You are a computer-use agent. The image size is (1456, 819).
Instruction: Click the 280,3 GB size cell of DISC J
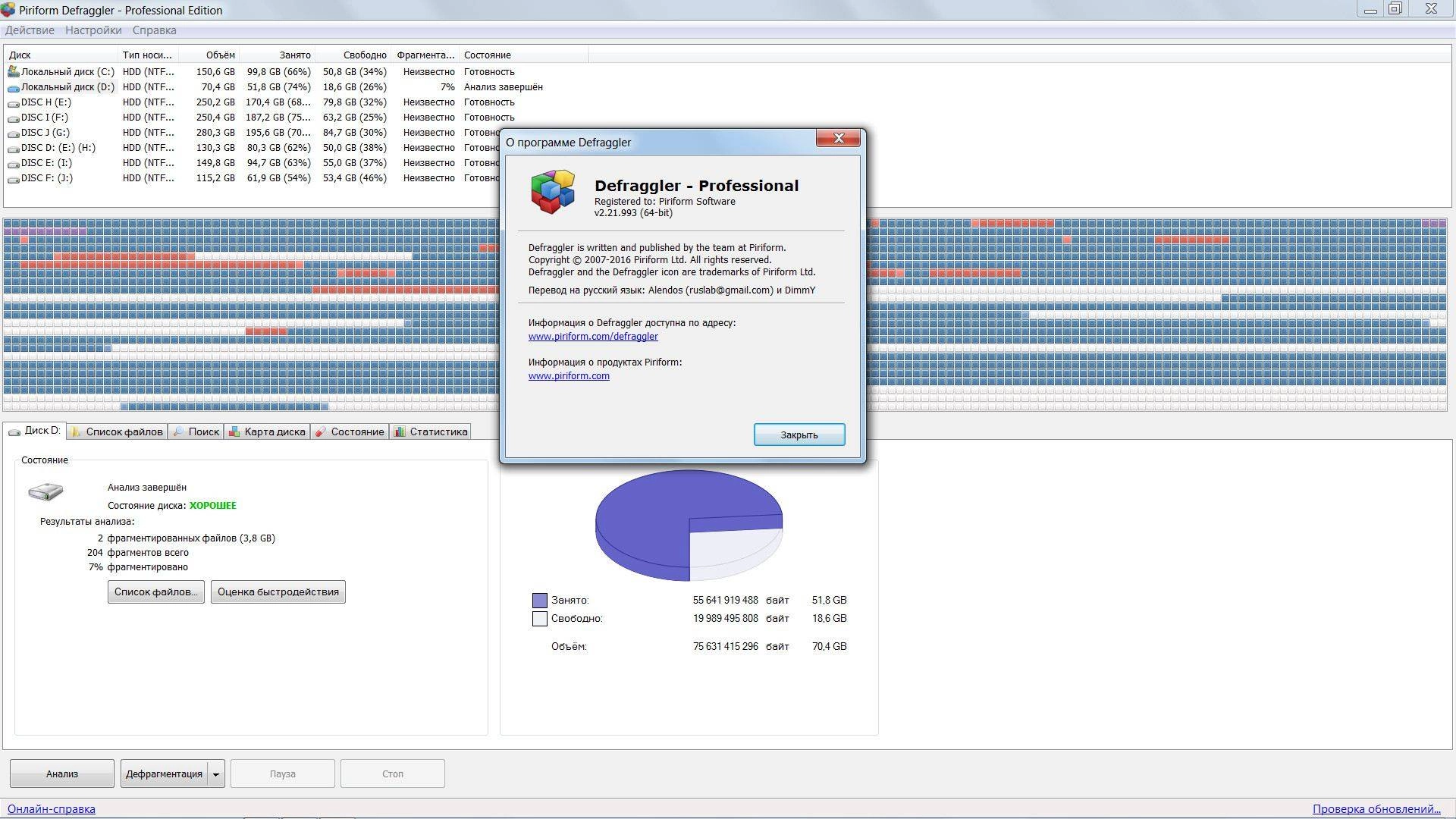point(215,133)
